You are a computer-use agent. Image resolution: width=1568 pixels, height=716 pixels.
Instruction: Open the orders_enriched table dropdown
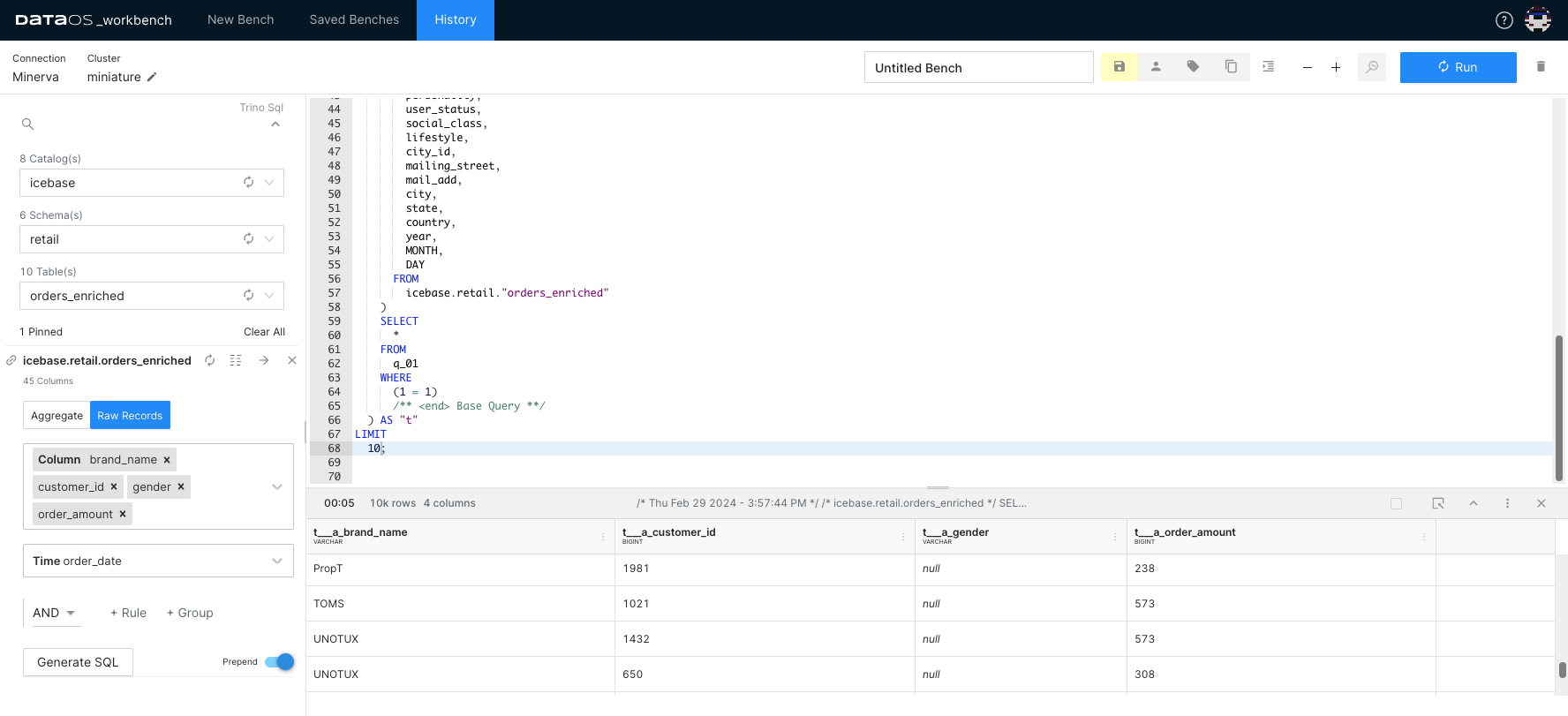pyautogui.click(x=269, y=296)
